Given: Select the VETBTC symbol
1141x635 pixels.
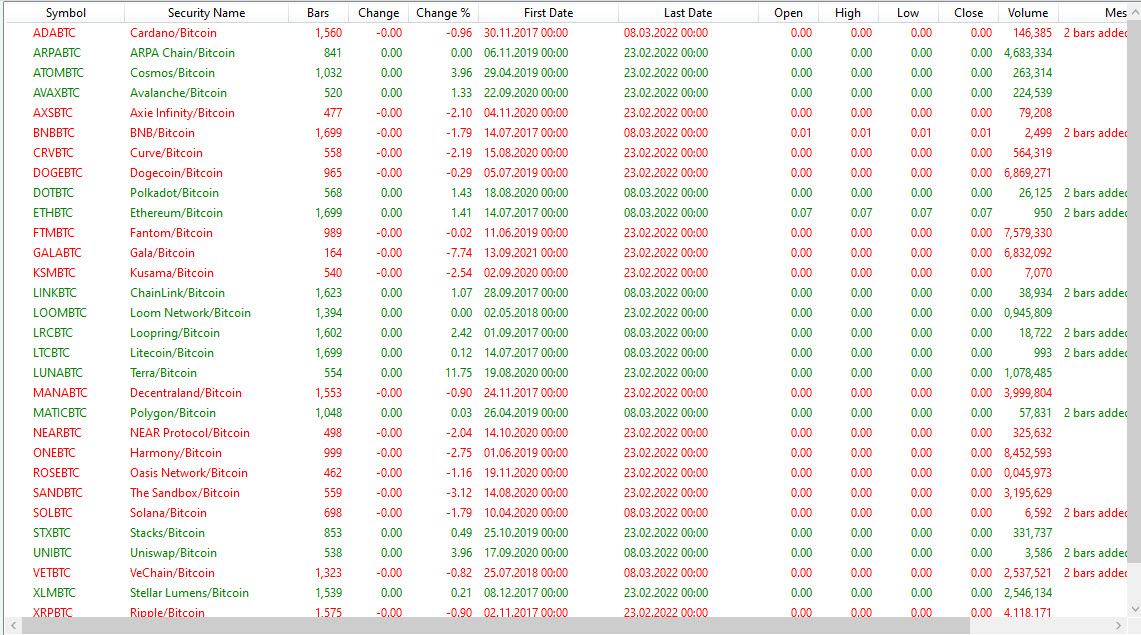Looking at the screenshot, I should click(51, 573).
